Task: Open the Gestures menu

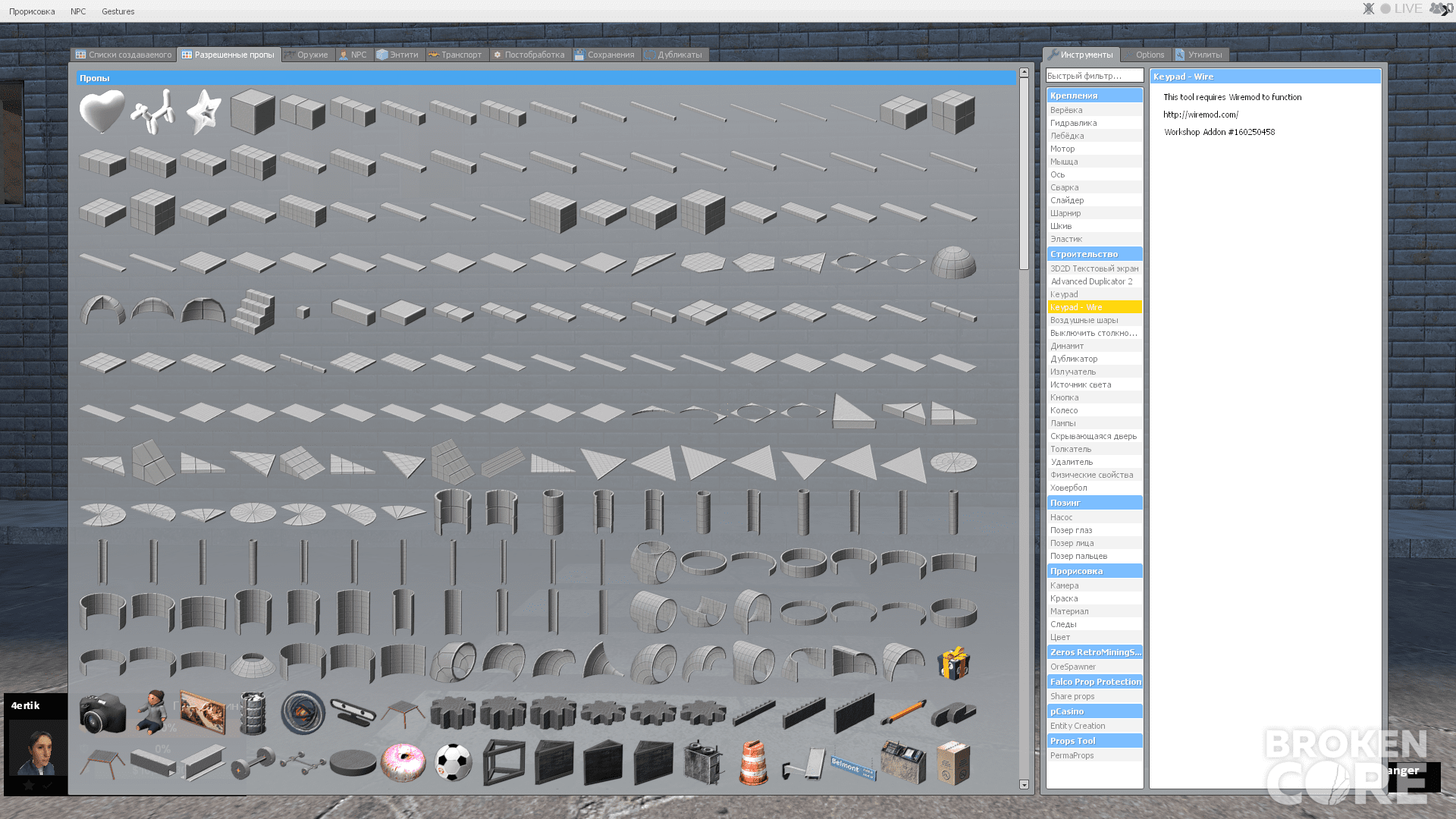Action: pyautogui.click(x=118, y=11)
